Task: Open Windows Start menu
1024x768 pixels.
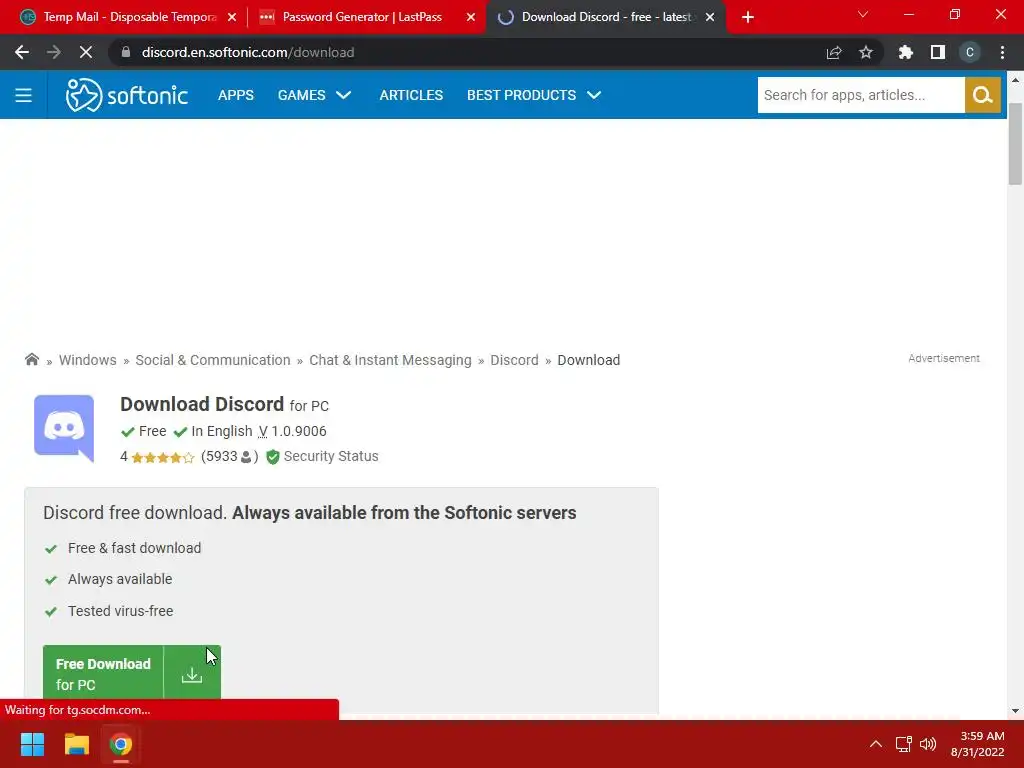Action: click(32, 744)
